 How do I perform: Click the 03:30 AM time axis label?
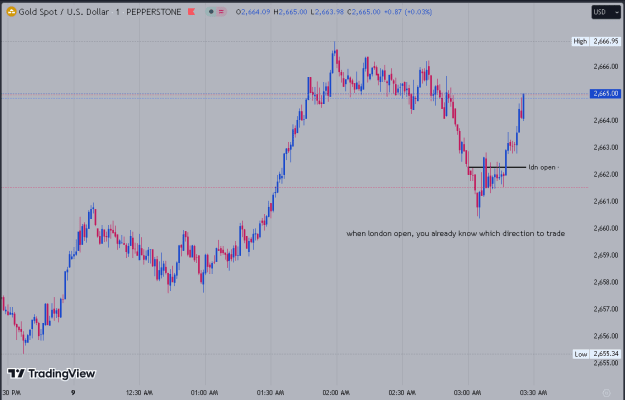(x=533, y=393)
